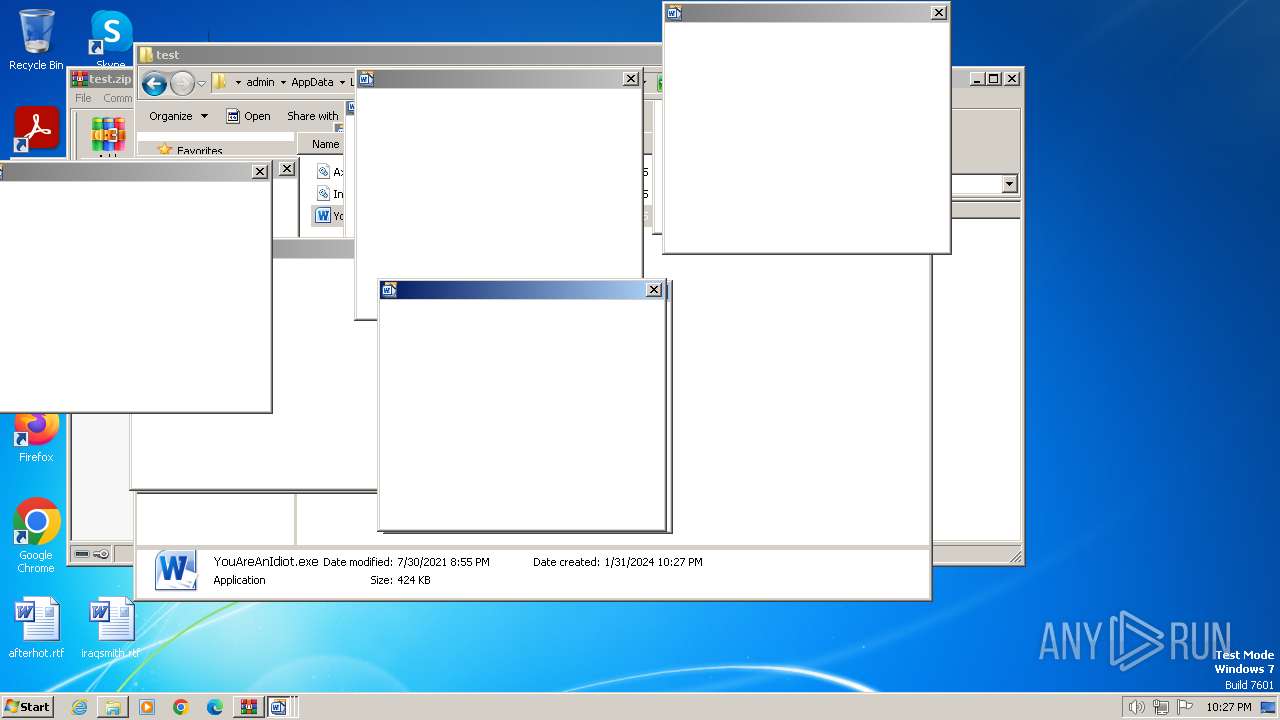Close the active blue-titled popup window
This screenshot has height=720, width=1280.
tap(654, 290)
